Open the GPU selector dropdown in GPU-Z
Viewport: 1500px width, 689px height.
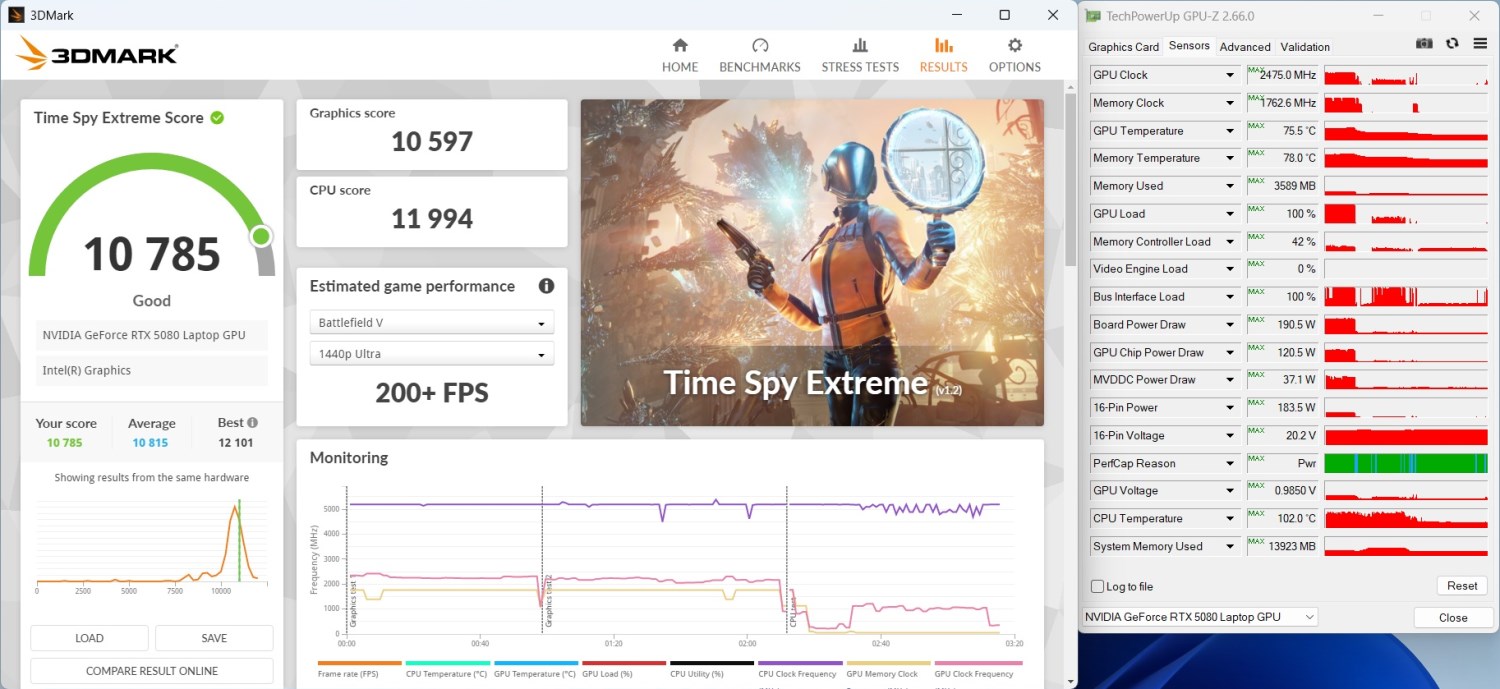(1199, 617)
